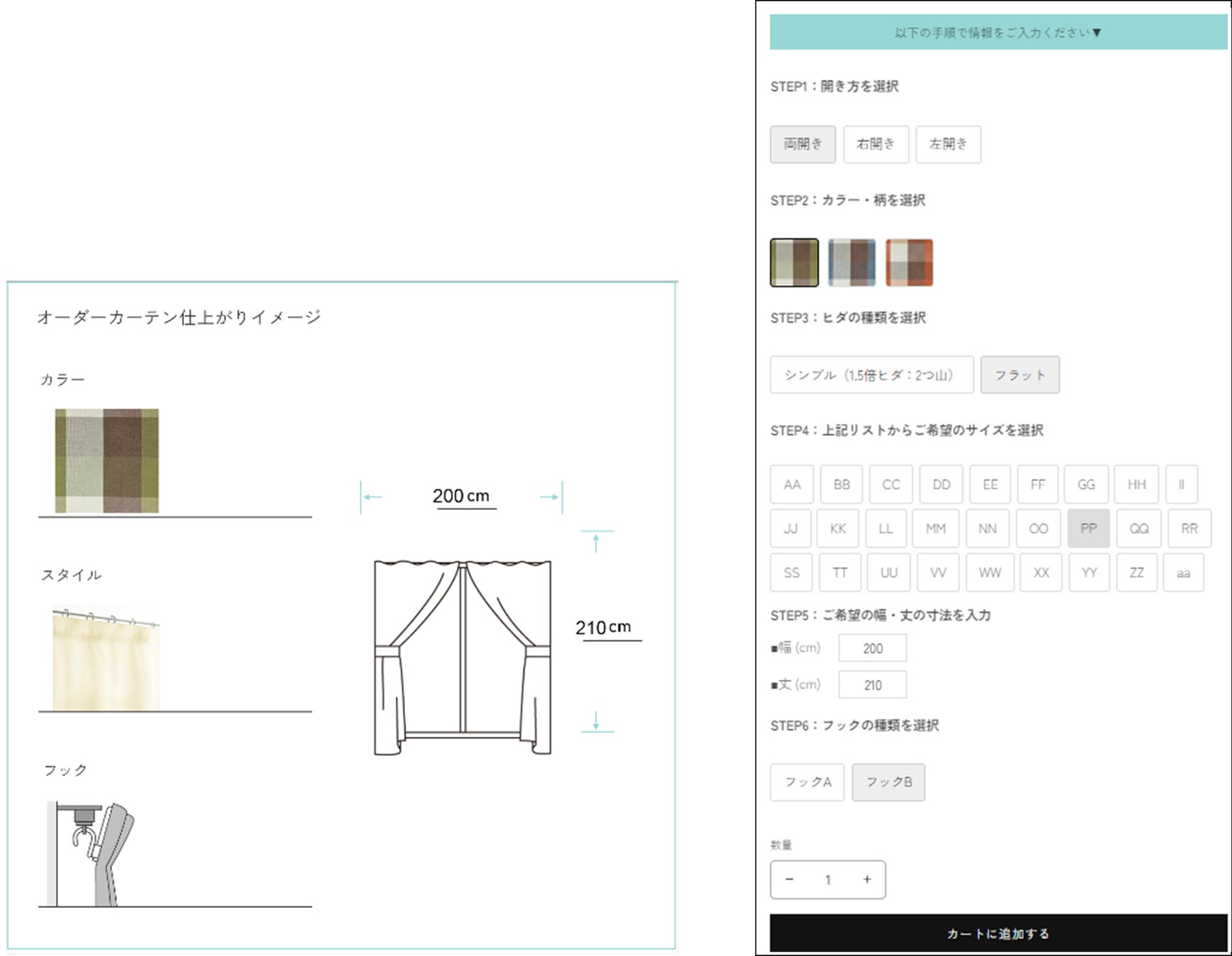Pick size OO
1232x956 pixels.
[x=1038, y=528]
